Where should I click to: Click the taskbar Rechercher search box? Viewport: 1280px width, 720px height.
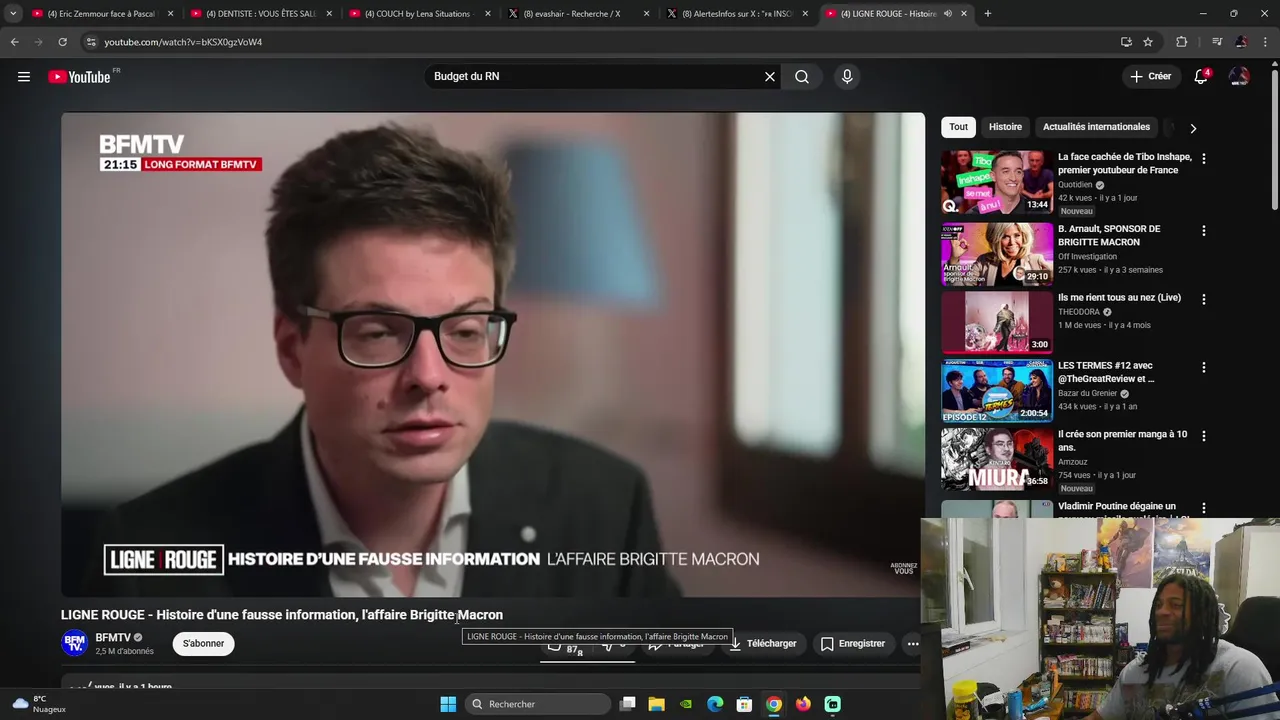[x=538, y=704]
